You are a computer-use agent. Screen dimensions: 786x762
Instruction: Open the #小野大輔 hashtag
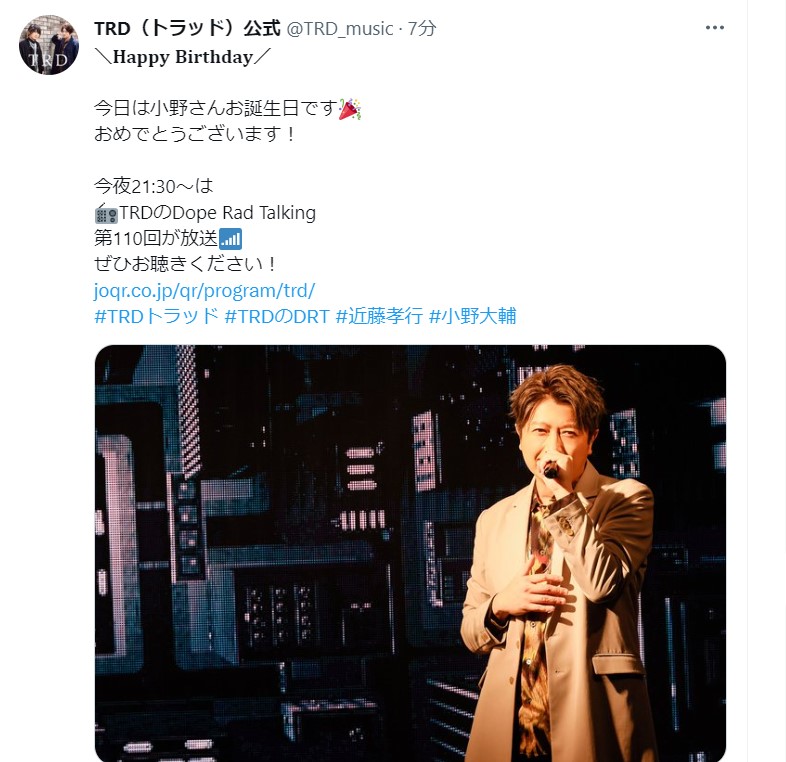473,317
